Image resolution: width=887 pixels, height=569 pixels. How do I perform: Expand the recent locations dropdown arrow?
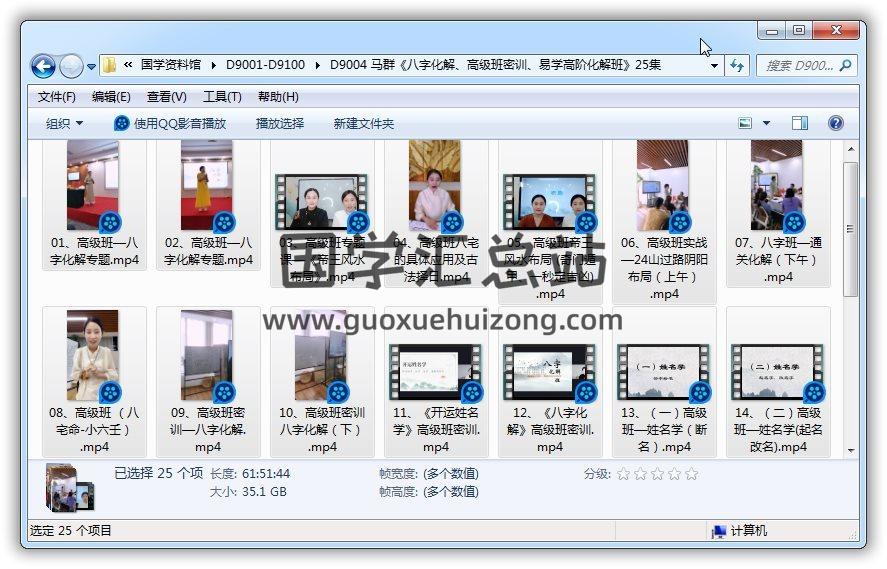[92, 67]
